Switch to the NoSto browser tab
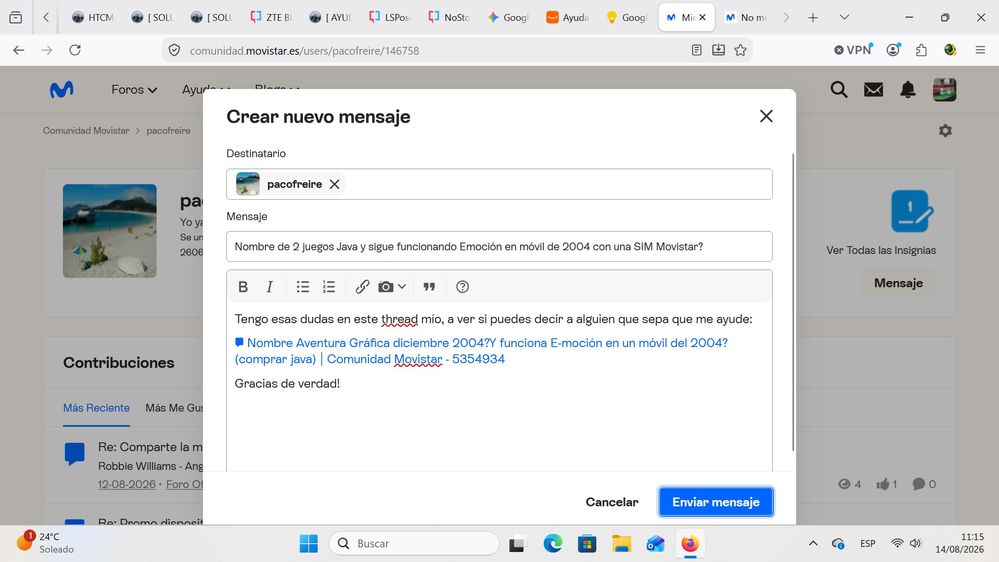The image size is (999, 562). pyautogui.click(x=449, y=17)
